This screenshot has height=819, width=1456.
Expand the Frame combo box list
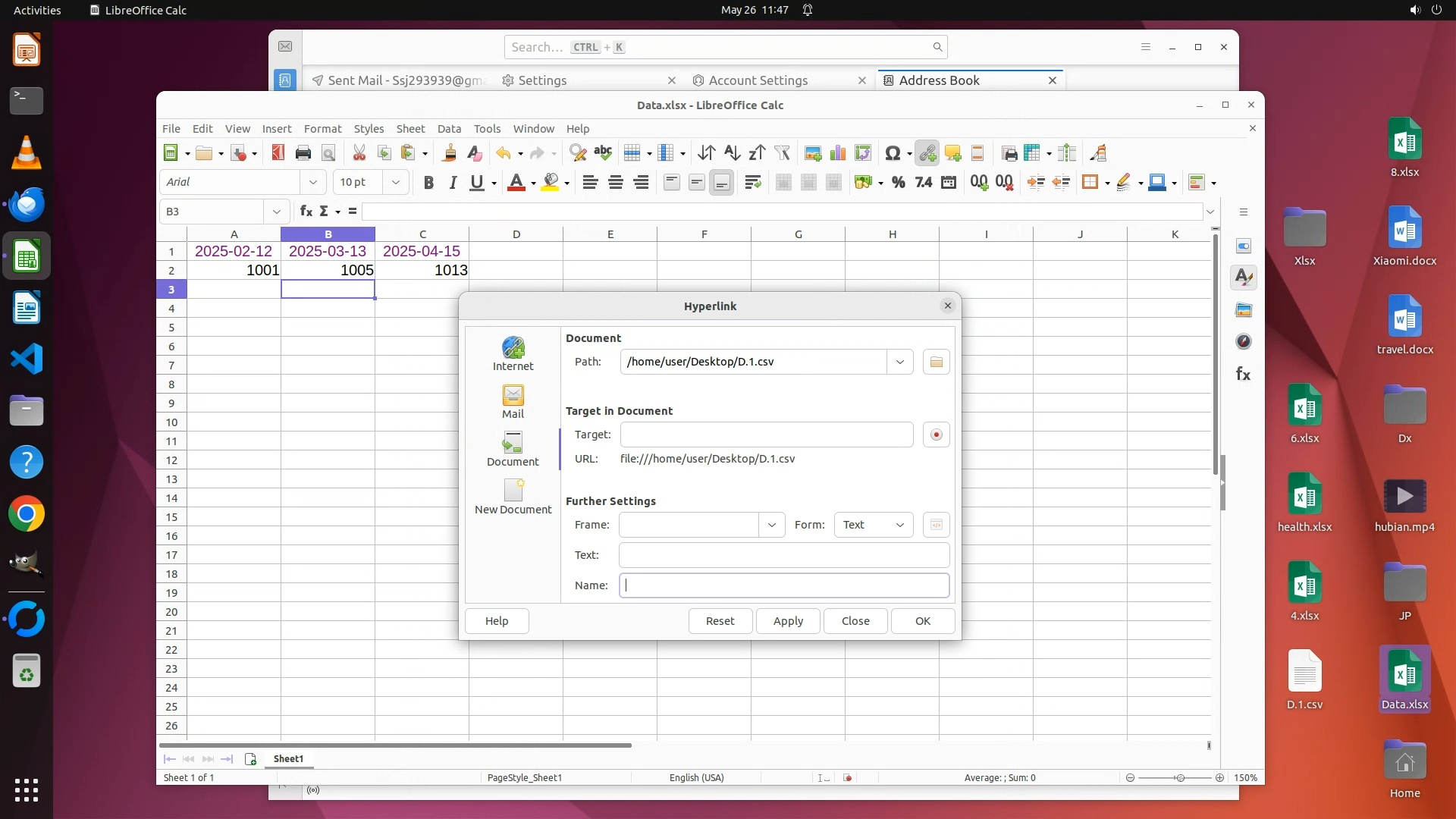pos(771,525)
